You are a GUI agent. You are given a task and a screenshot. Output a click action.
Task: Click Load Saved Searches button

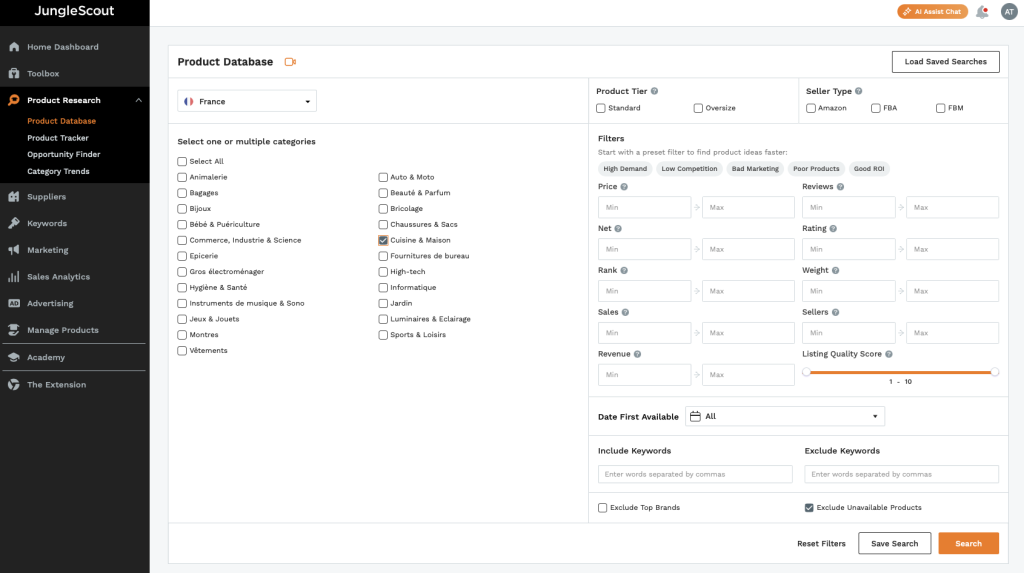[946, 61]
